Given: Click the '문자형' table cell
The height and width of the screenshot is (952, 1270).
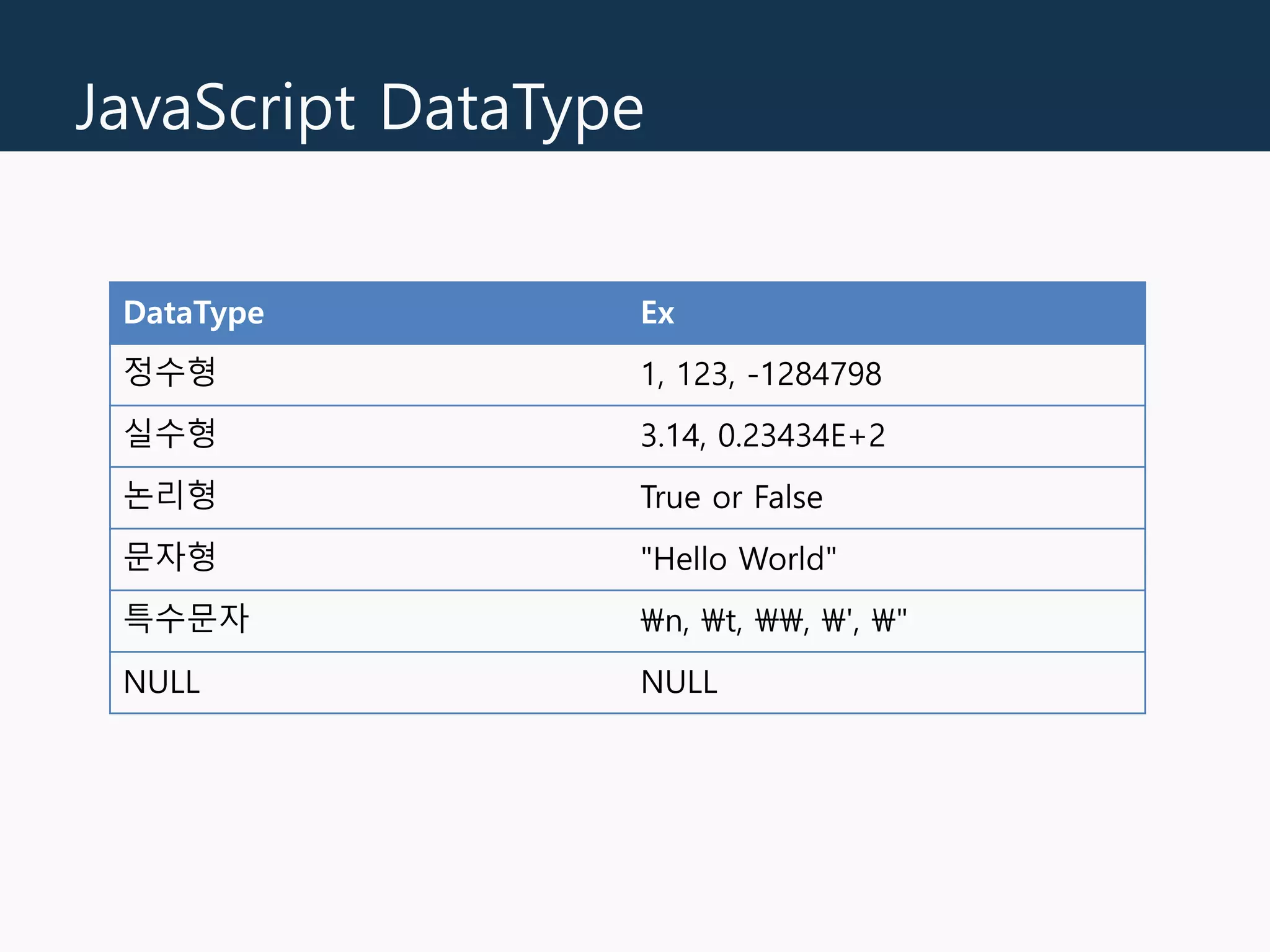Looking at the screenshot, I should (x=369, y=560).
